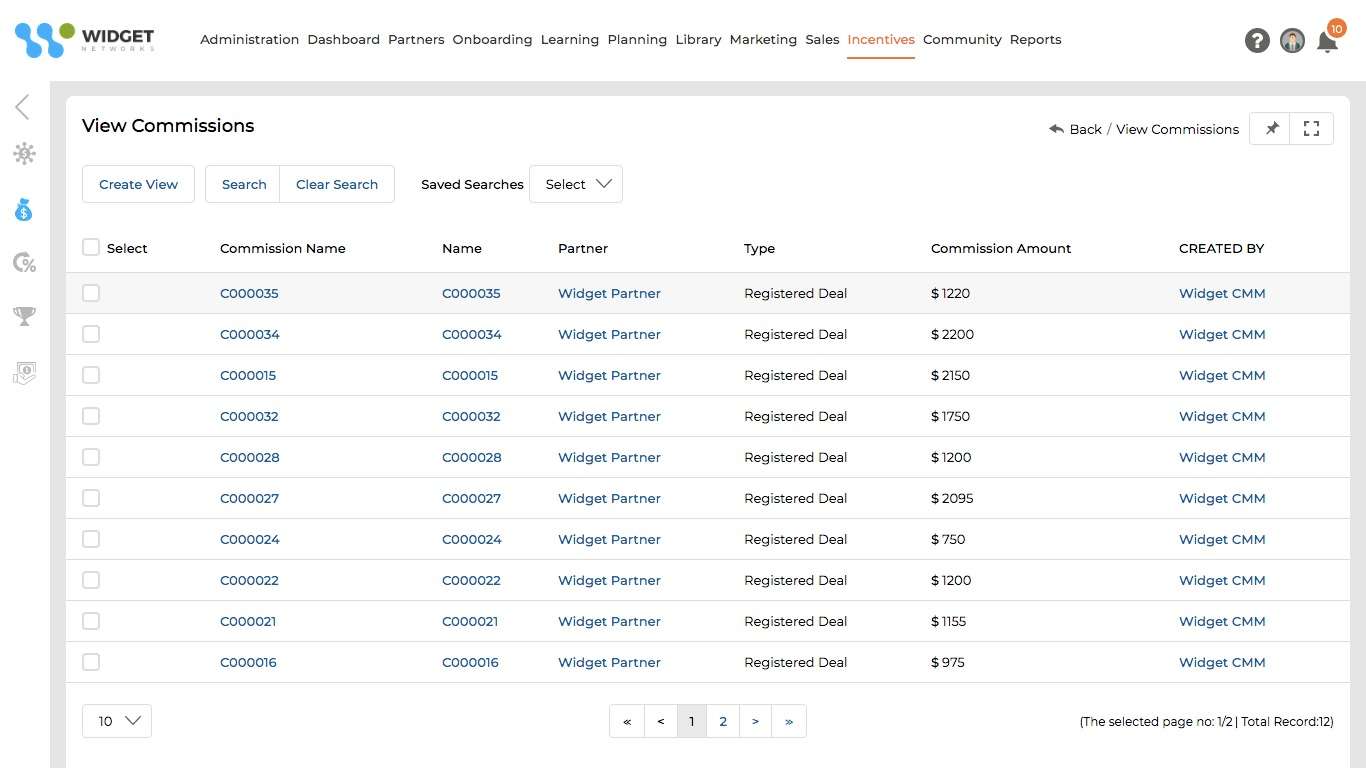Open the notifications bell icon

pyautogui.click(x=1327, y=42)
